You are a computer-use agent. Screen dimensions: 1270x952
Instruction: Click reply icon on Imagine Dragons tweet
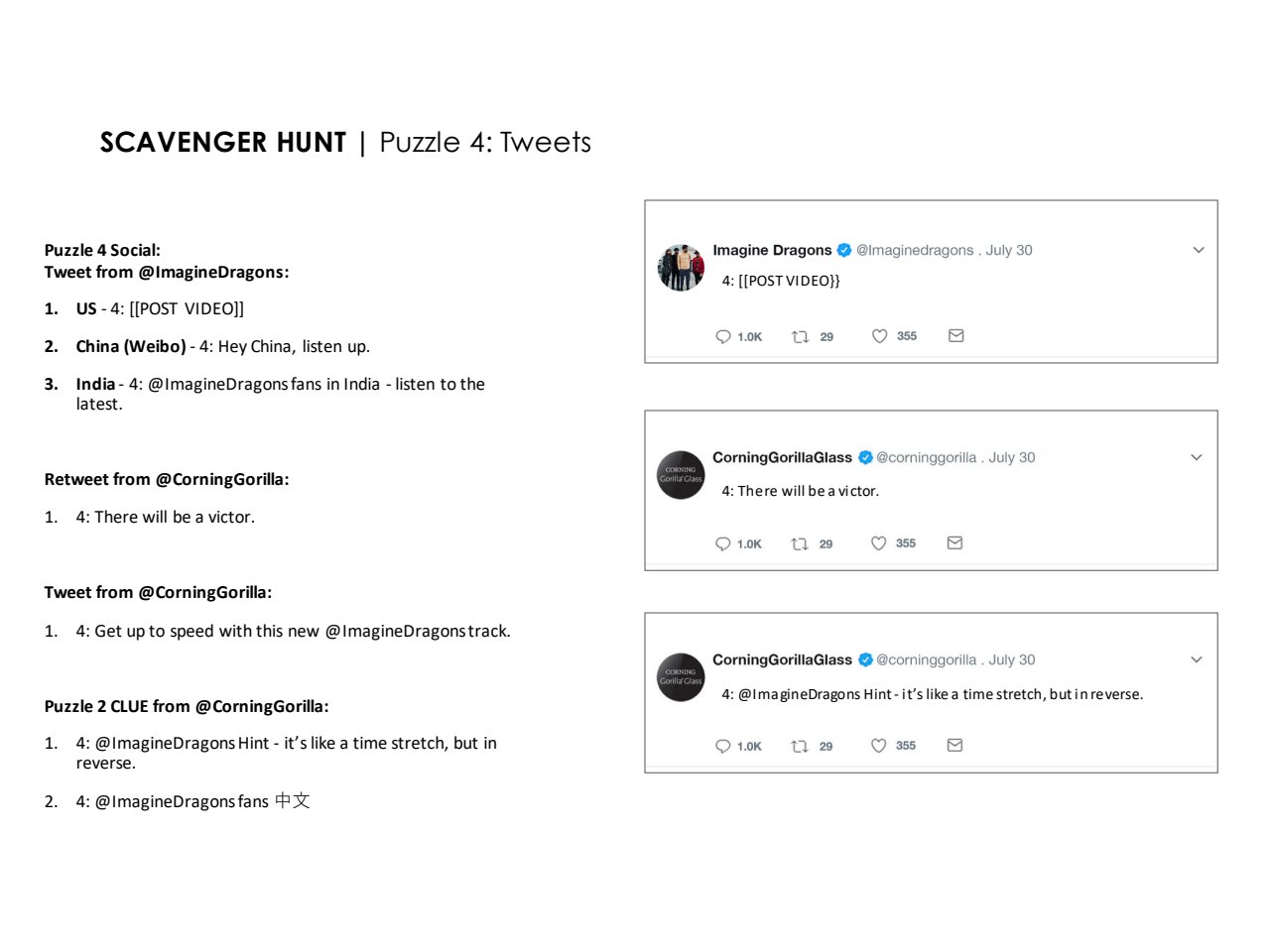(x=723, y=336)
